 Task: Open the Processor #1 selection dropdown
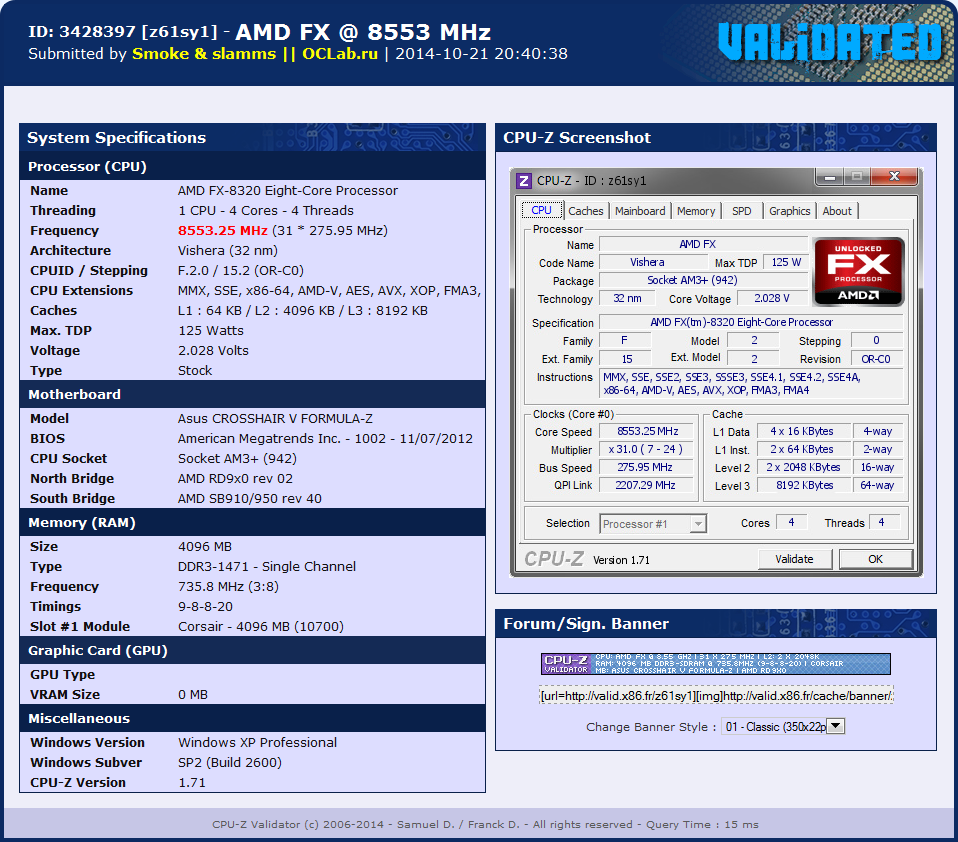[x=653, y=524]
